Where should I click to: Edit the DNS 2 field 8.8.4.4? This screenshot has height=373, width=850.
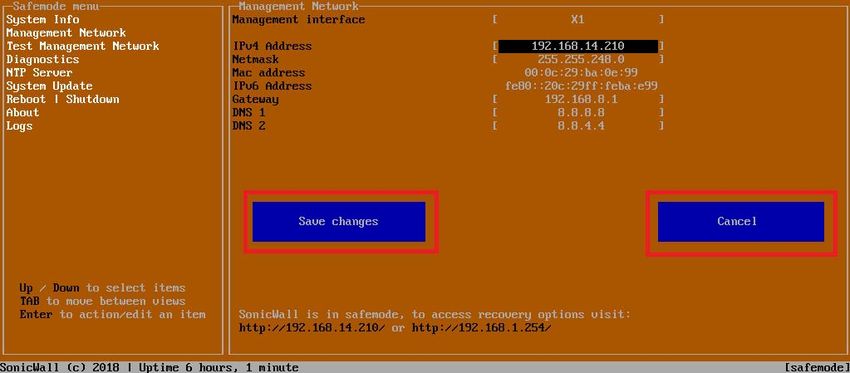tap(578, 126)
